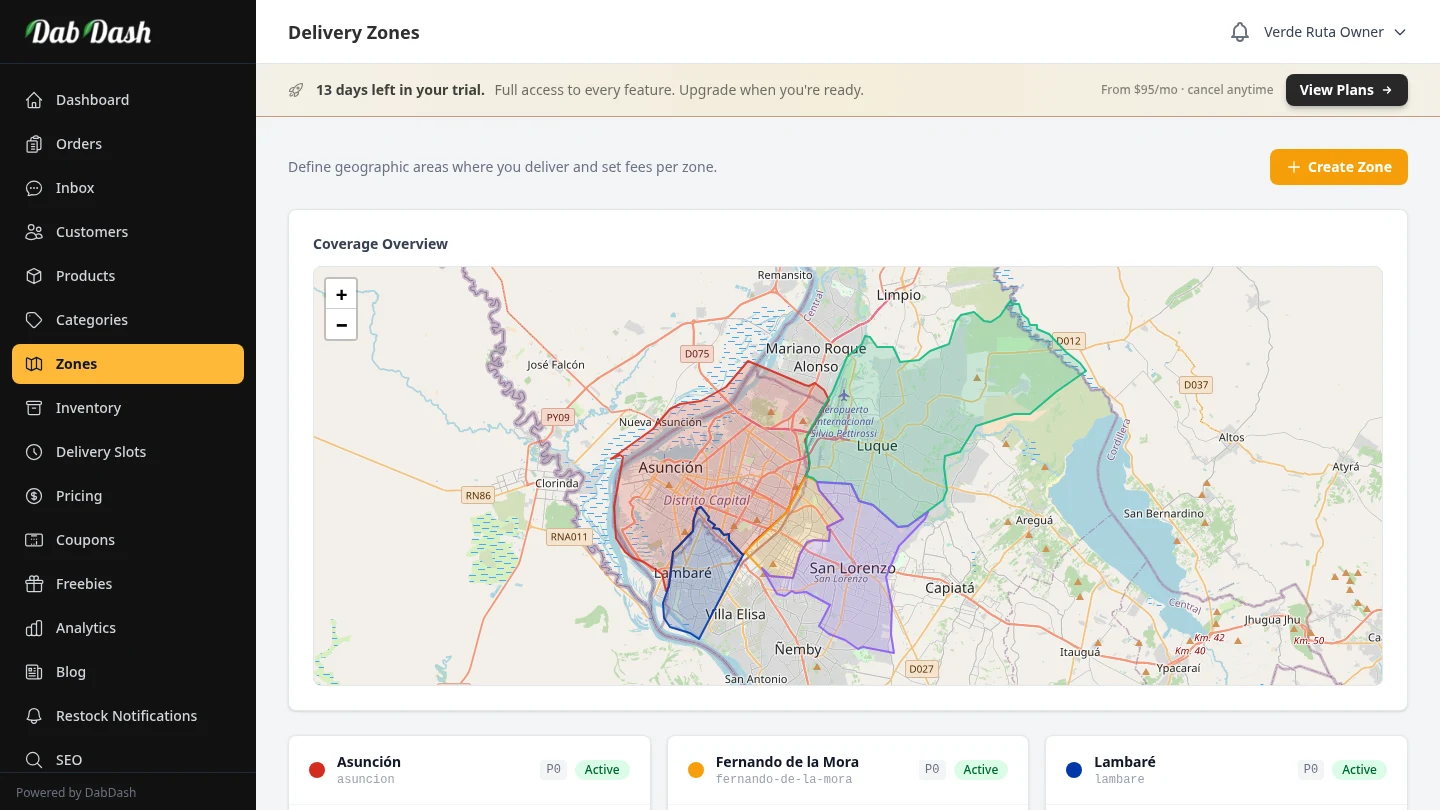Click the blue Lambaré zone color dot
This screenshot has width=1440, height=810.
pos(1074,770)
